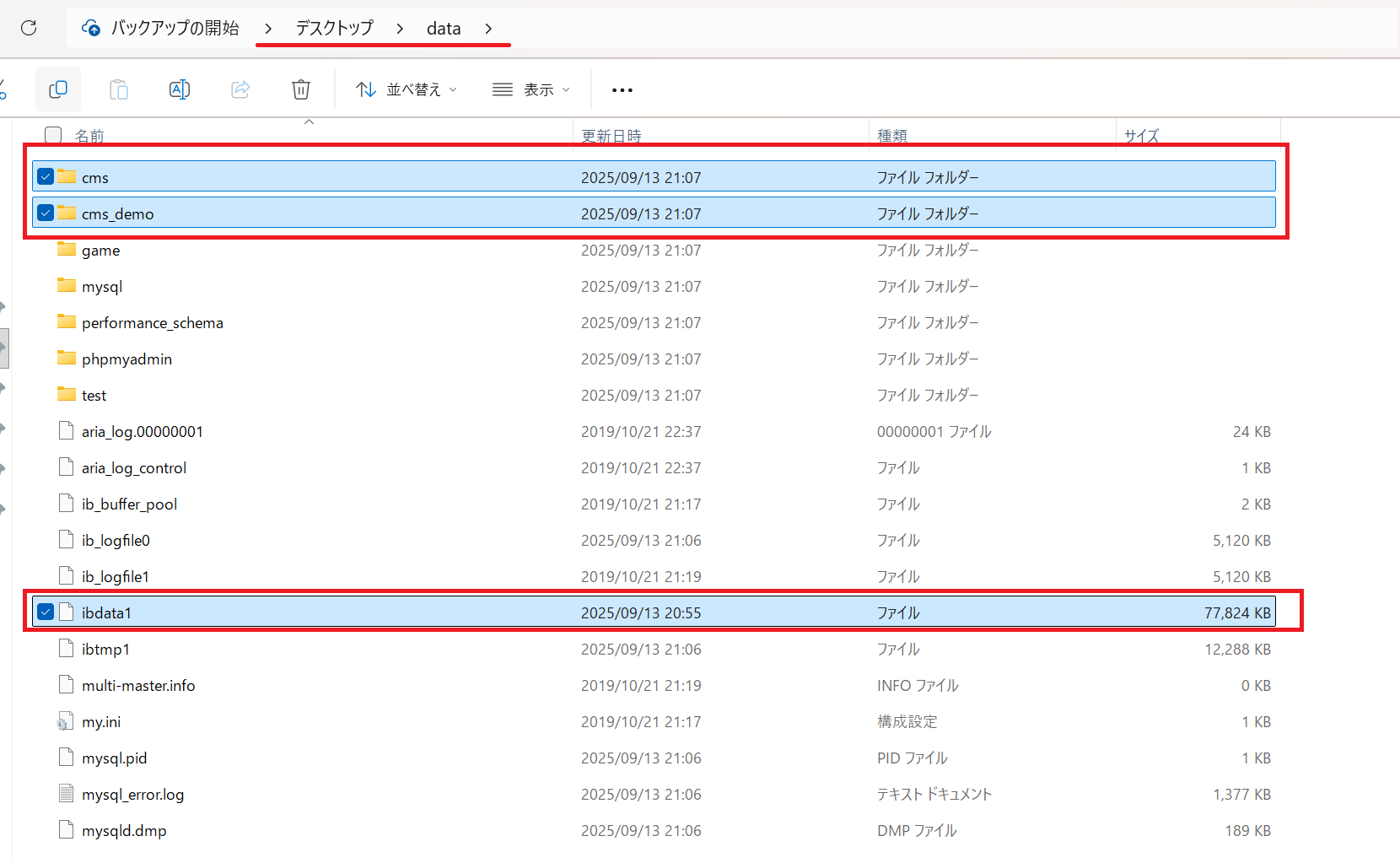Viewport: 1400px width, 863px height.
Task: Click the Paste icon in toolbar
Action: pos(119,89)
